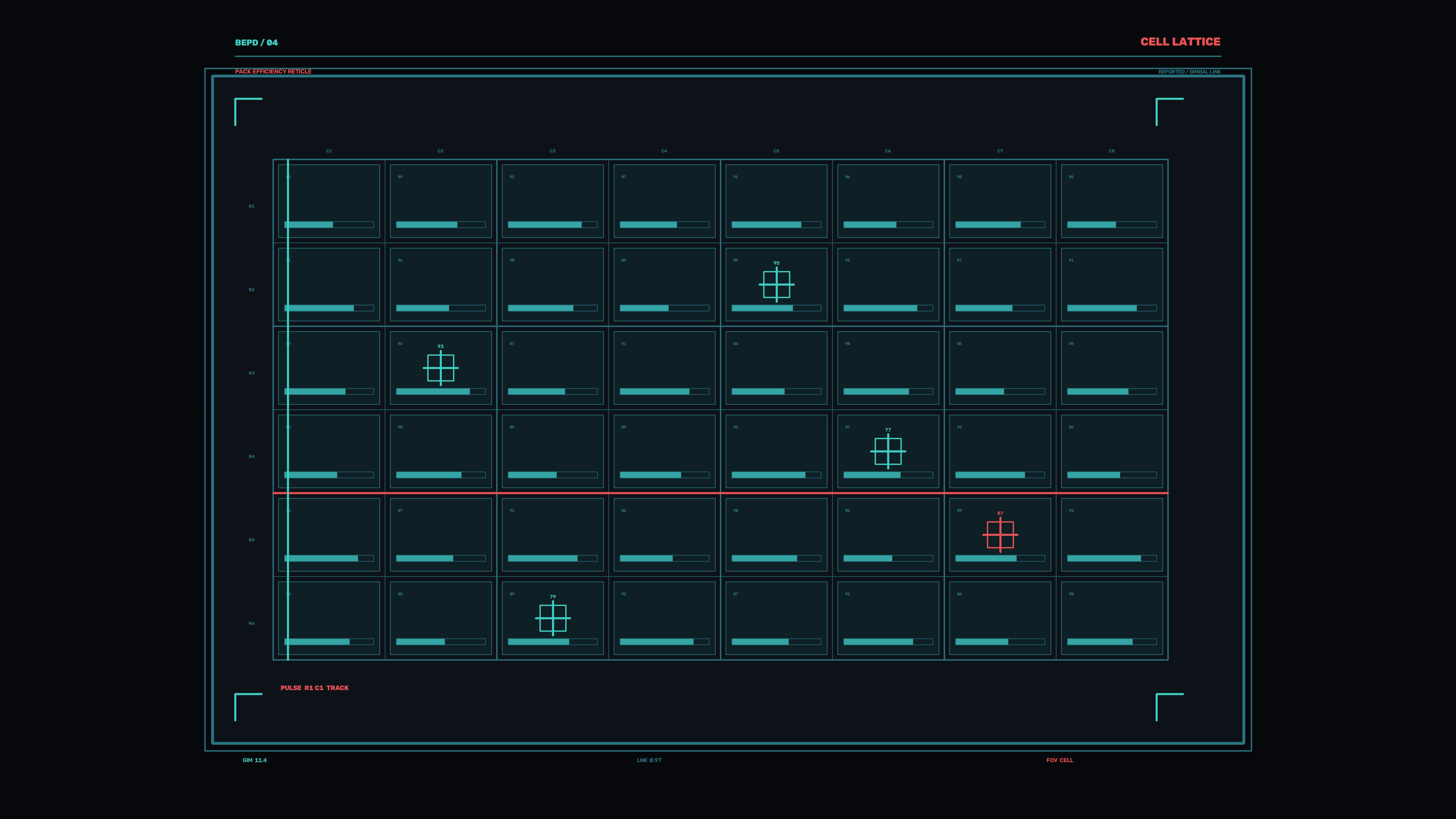Click value 91 in cell R4 C7
1456x819 pixels.
point(959,427)
